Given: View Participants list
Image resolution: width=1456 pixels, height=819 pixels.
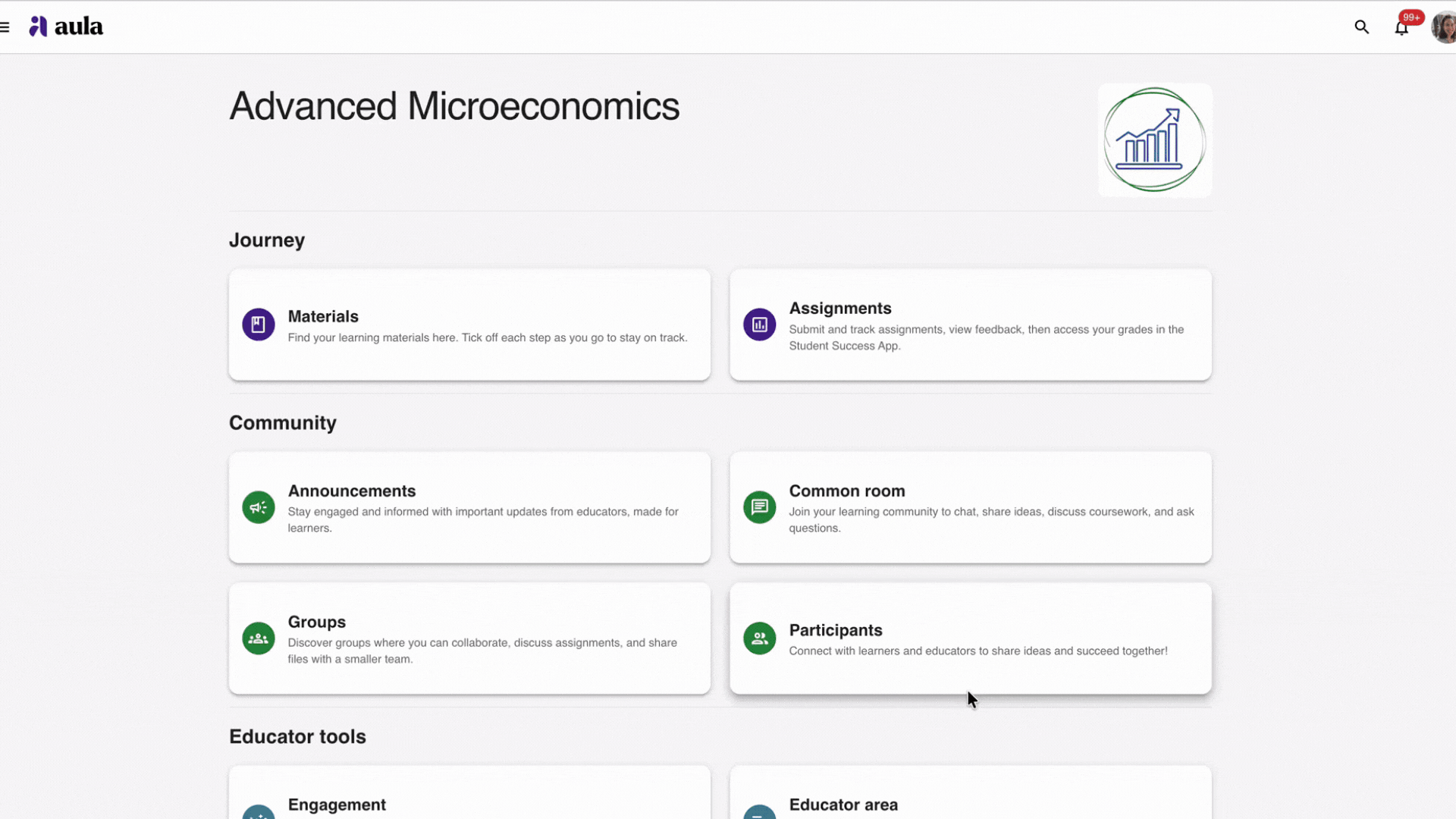Looking at the screenshot, I should tap(971, 639).
